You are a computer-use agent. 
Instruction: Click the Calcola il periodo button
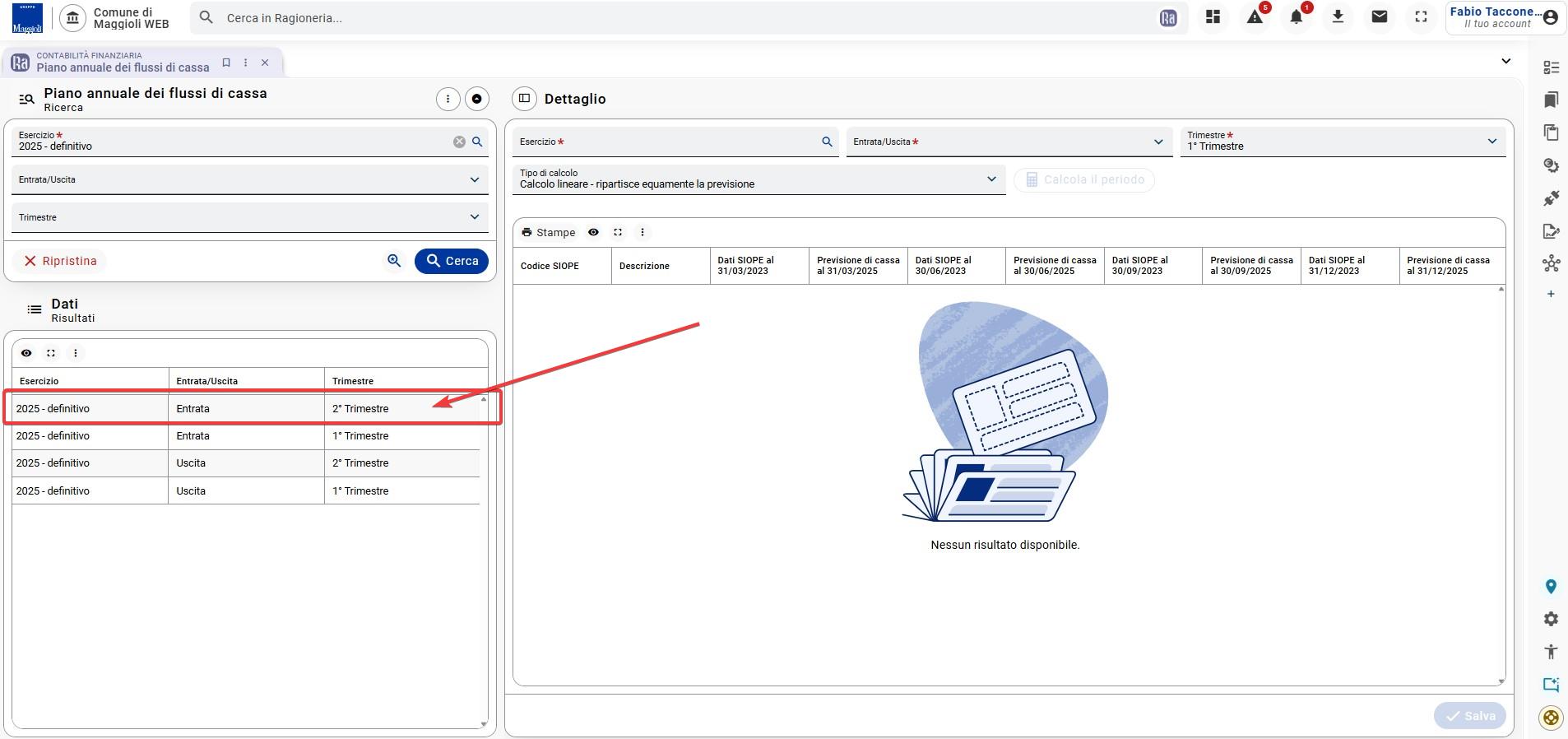(1084, 179)
